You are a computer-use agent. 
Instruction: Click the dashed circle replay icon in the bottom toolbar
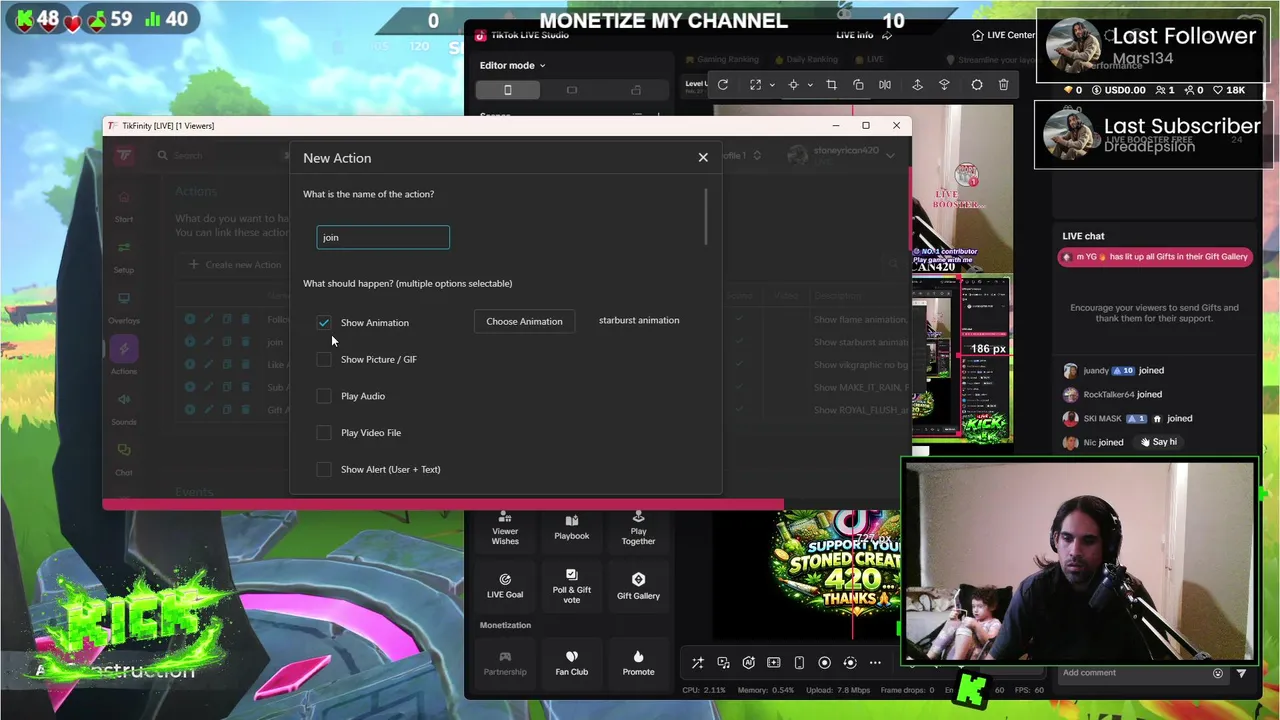tap(850, 663)
